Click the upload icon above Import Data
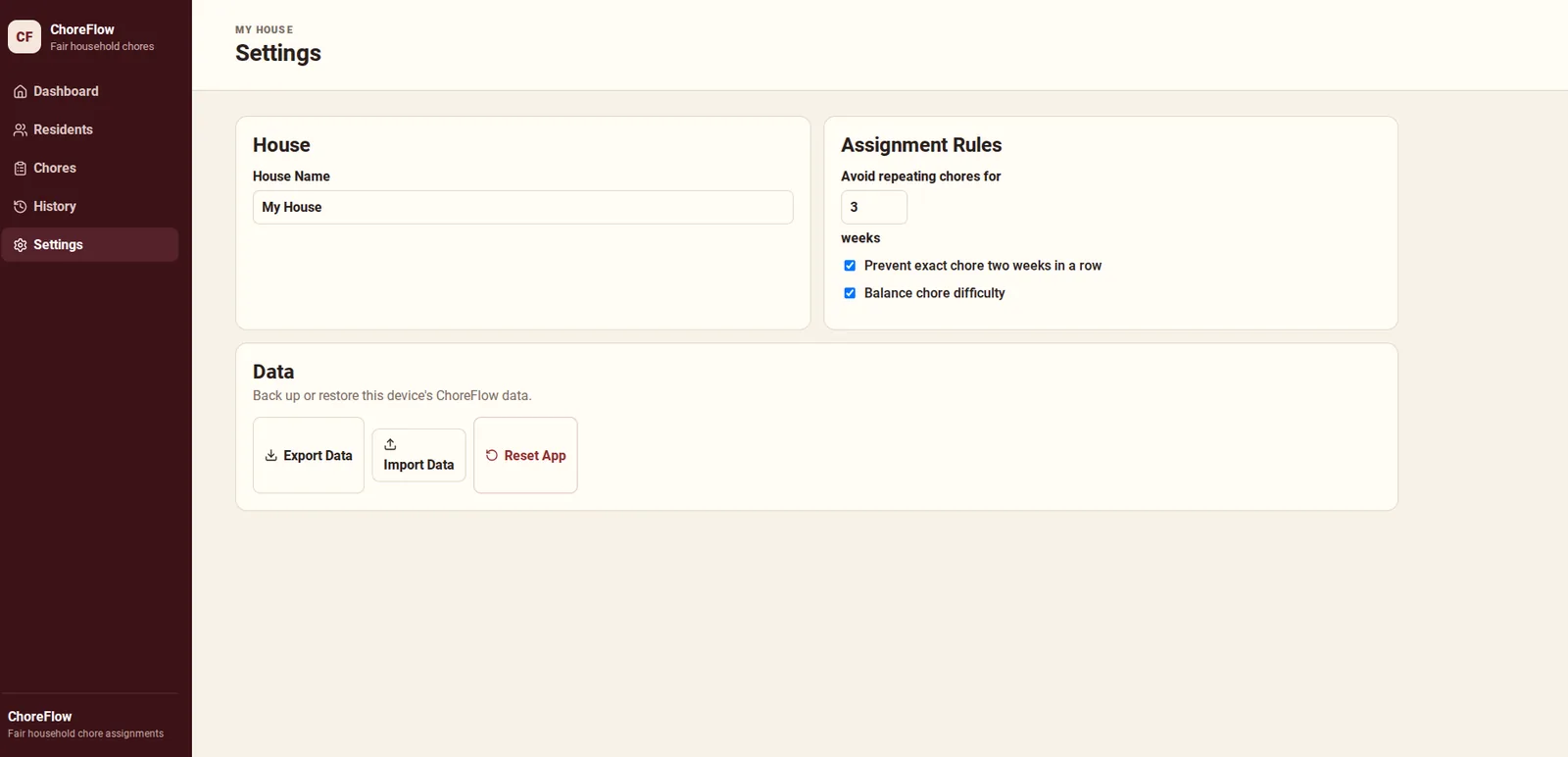Image resolution: width=1568 pixels, height=757 pixels. (x=390, y=444)
